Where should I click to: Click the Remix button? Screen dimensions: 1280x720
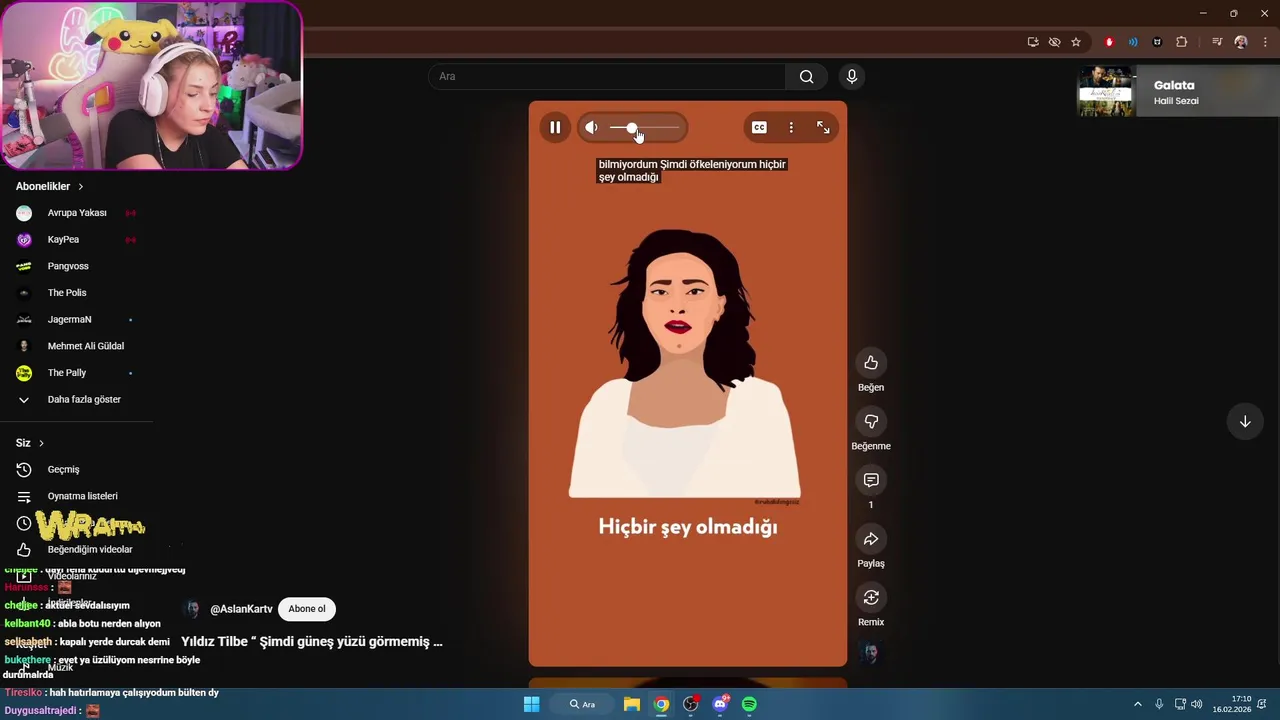[x=871, y=597]
